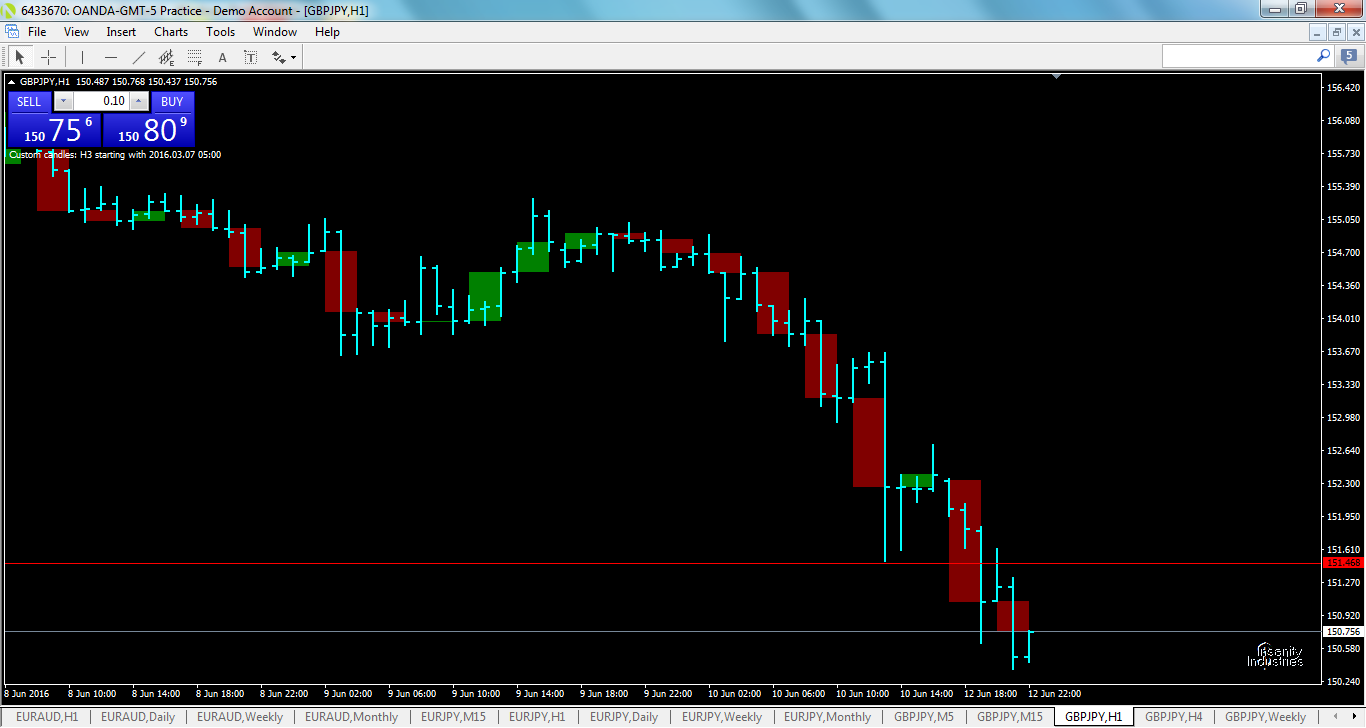Viewport: 1366px width, 728px height.
Task: Open the Help menu
Action: click(327, 32)
